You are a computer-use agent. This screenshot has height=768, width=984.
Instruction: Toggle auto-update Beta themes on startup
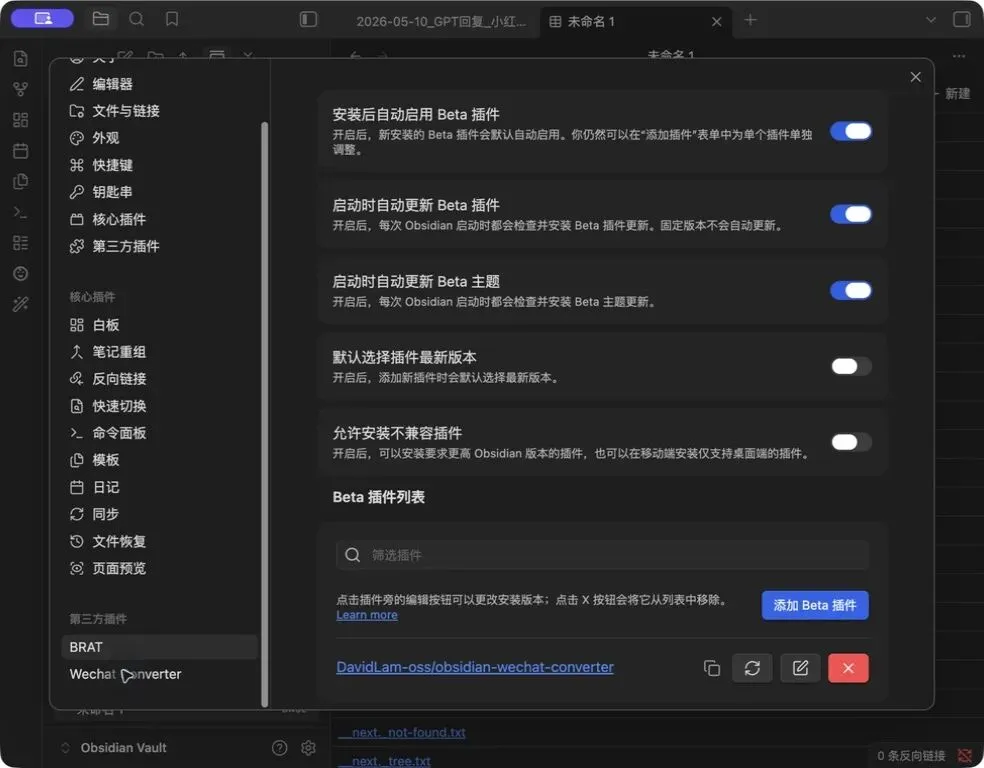point(850,291)
